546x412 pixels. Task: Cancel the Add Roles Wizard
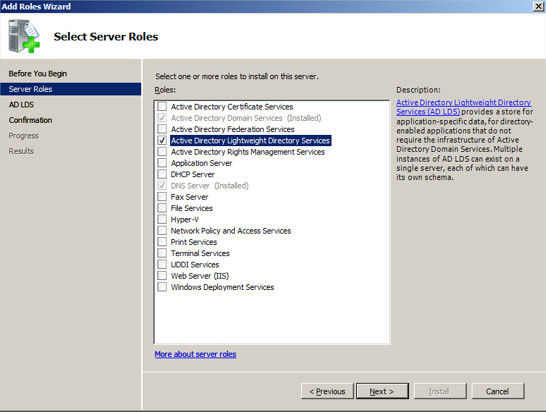[497, 391]
